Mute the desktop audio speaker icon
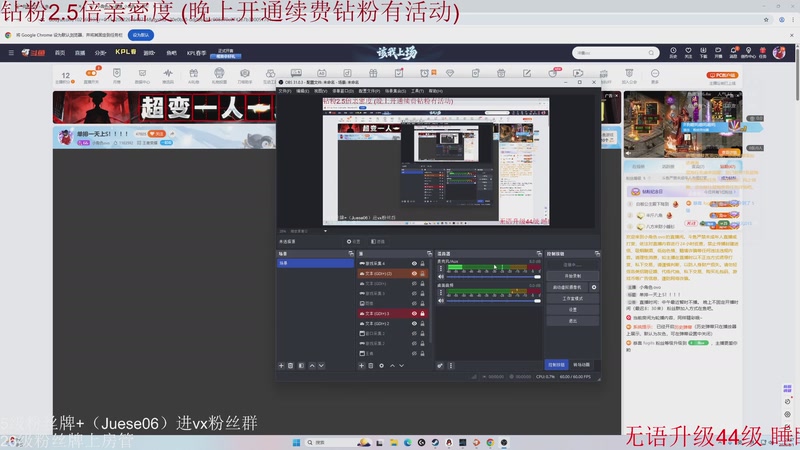This screenshot has height=450, width=800. tap(441, 301)
